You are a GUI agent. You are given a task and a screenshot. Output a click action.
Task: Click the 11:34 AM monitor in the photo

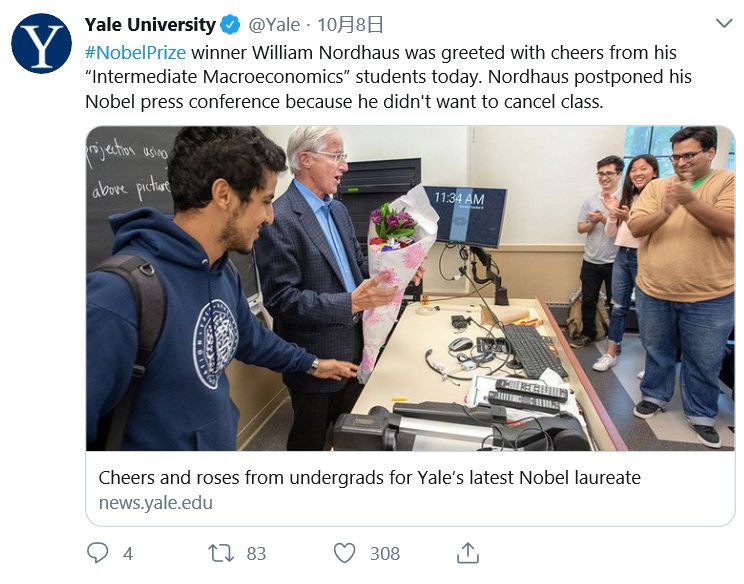[465, 213]
